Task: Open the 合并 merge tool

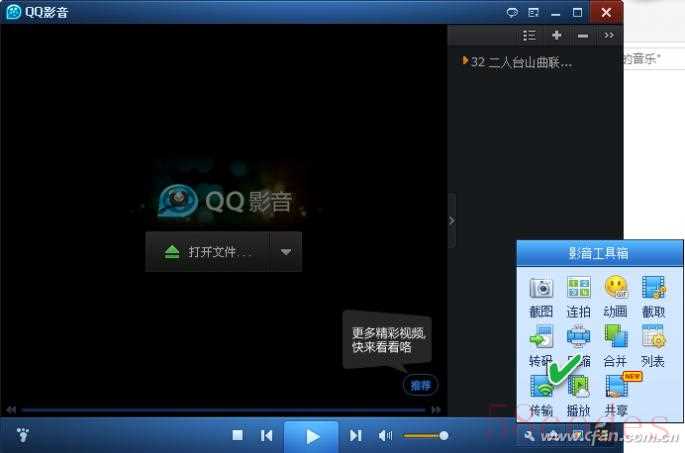Action: [x=616, y=338]
